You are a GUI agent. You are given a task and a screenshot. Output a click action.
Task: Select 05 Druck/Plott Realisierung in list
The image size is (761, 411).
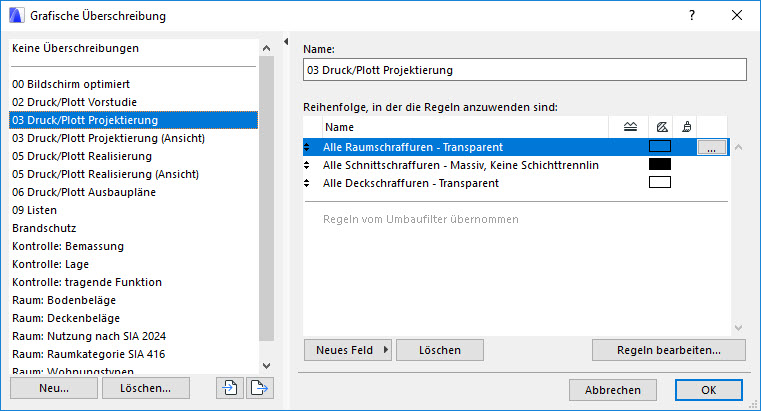(82, 156)
